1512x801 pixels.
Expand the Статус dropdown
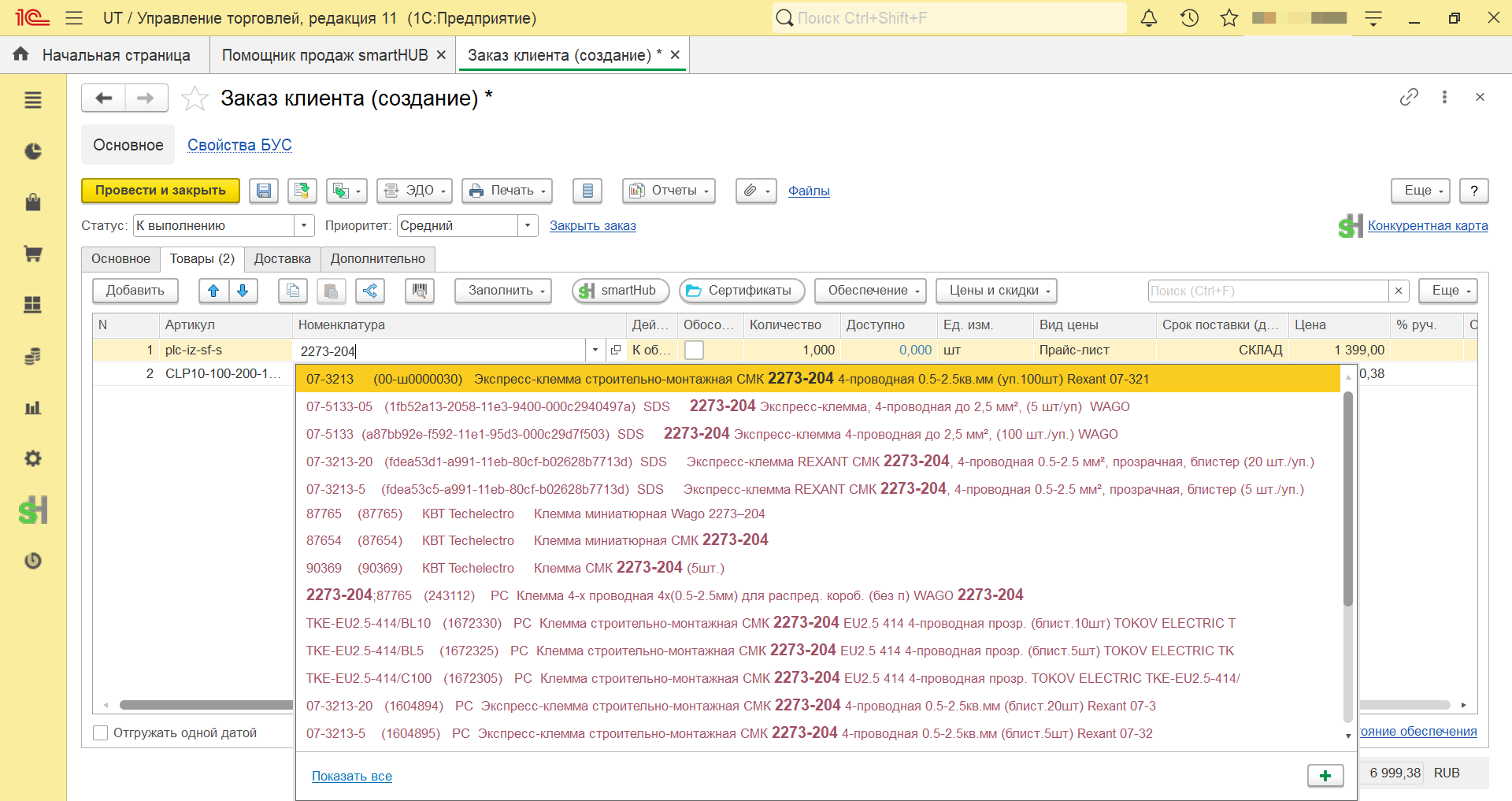coord(304,225)
